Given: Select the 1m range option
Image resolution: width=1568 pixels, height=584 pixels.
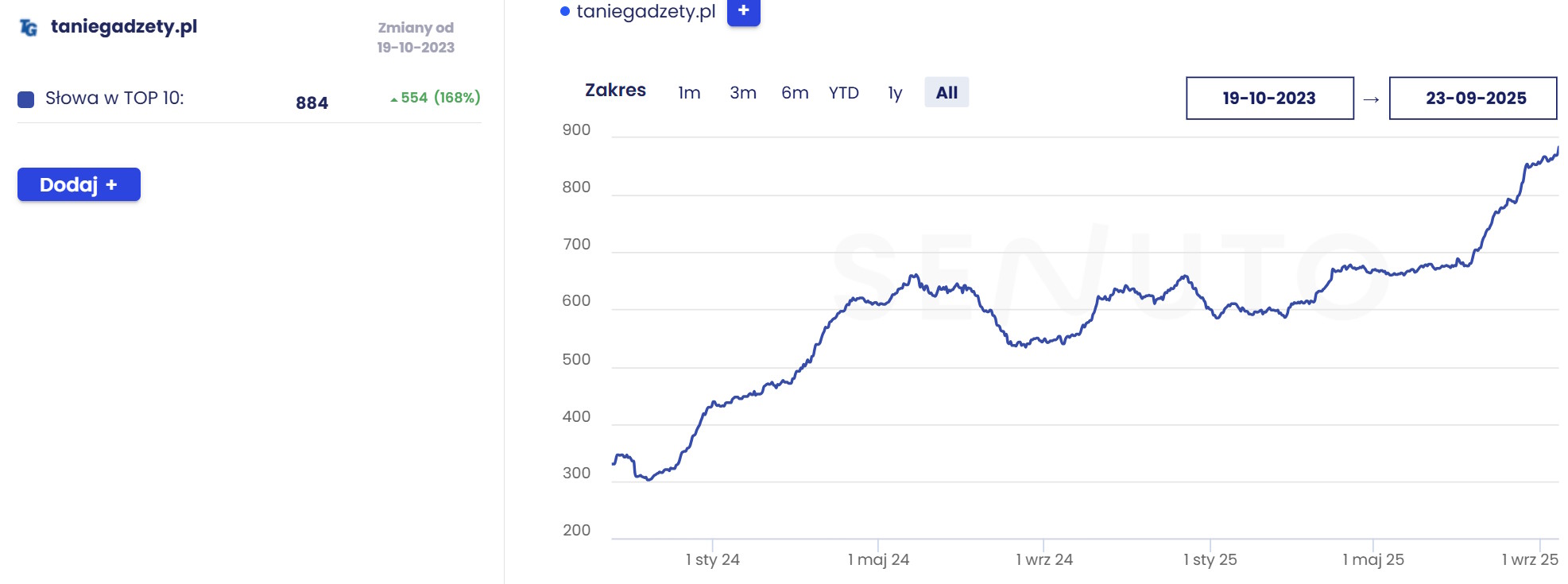Looking at the screenshot, I should tap(689, 93).
